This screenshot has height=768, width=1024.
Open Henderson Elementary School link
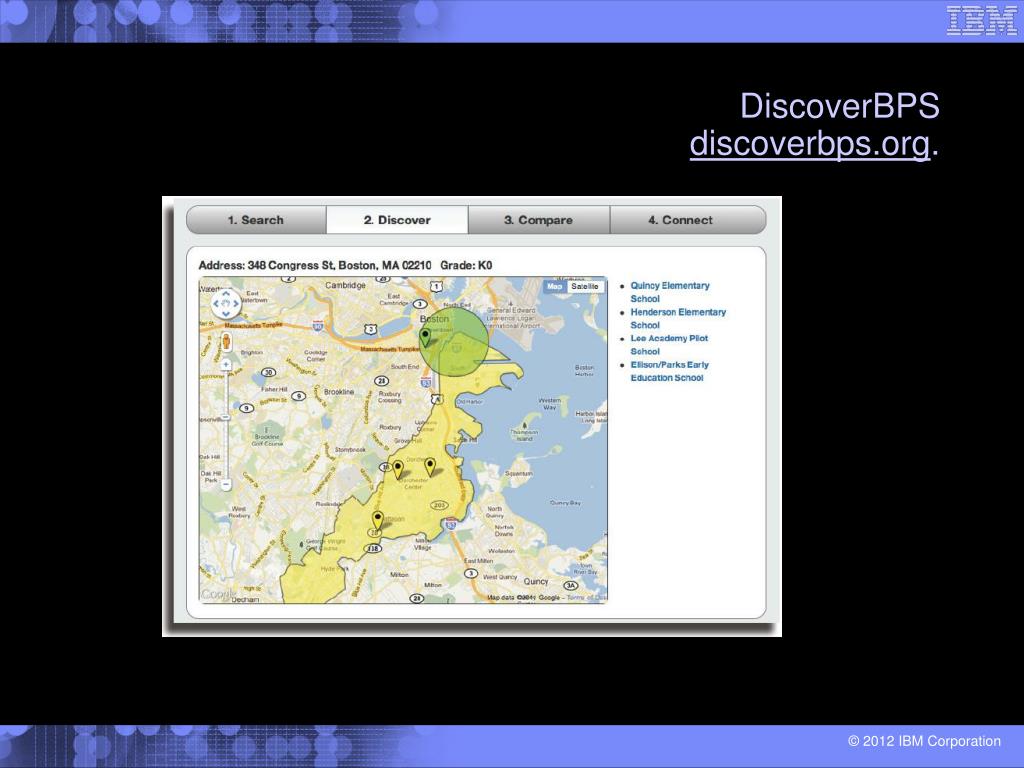[x=678, y=319]
